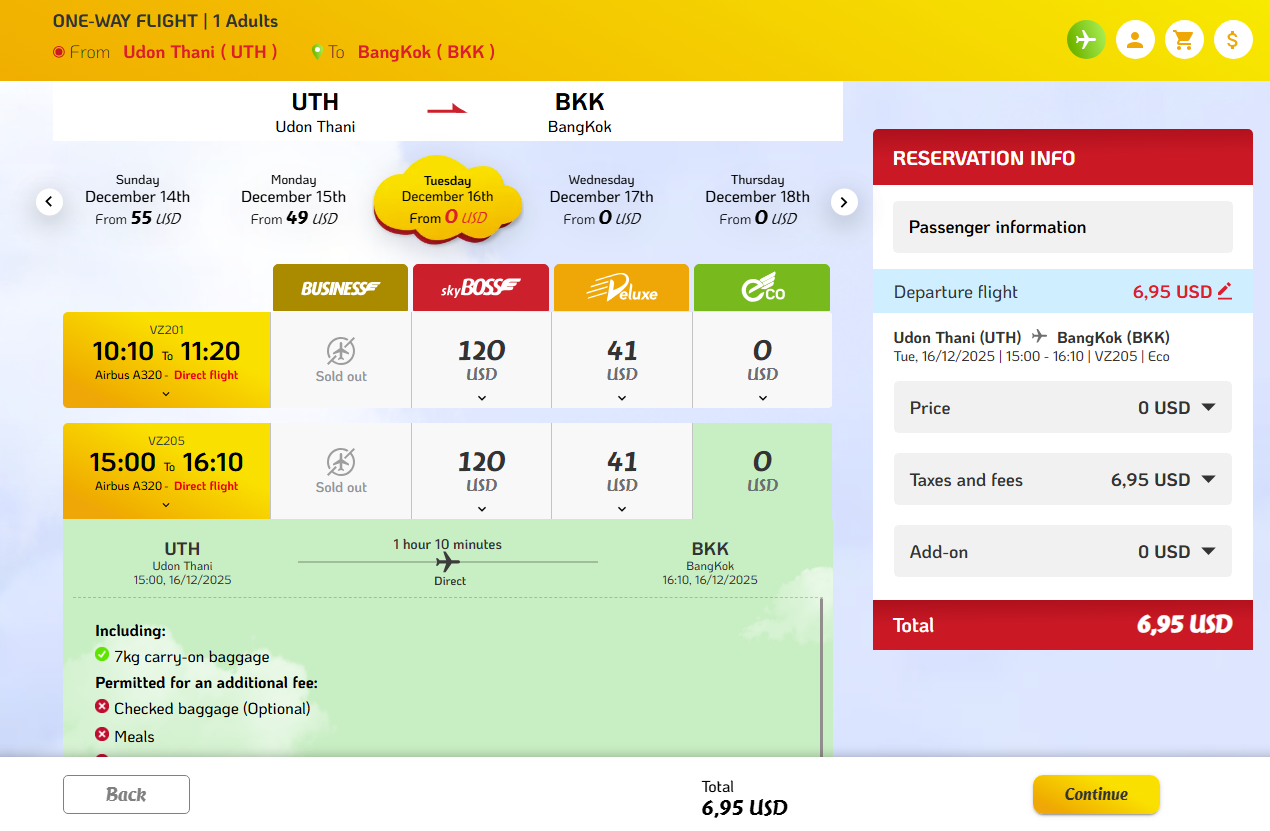Click sold out plane icon for VZ201
Screen dimensions: 1270x831
tap(341, 351)
